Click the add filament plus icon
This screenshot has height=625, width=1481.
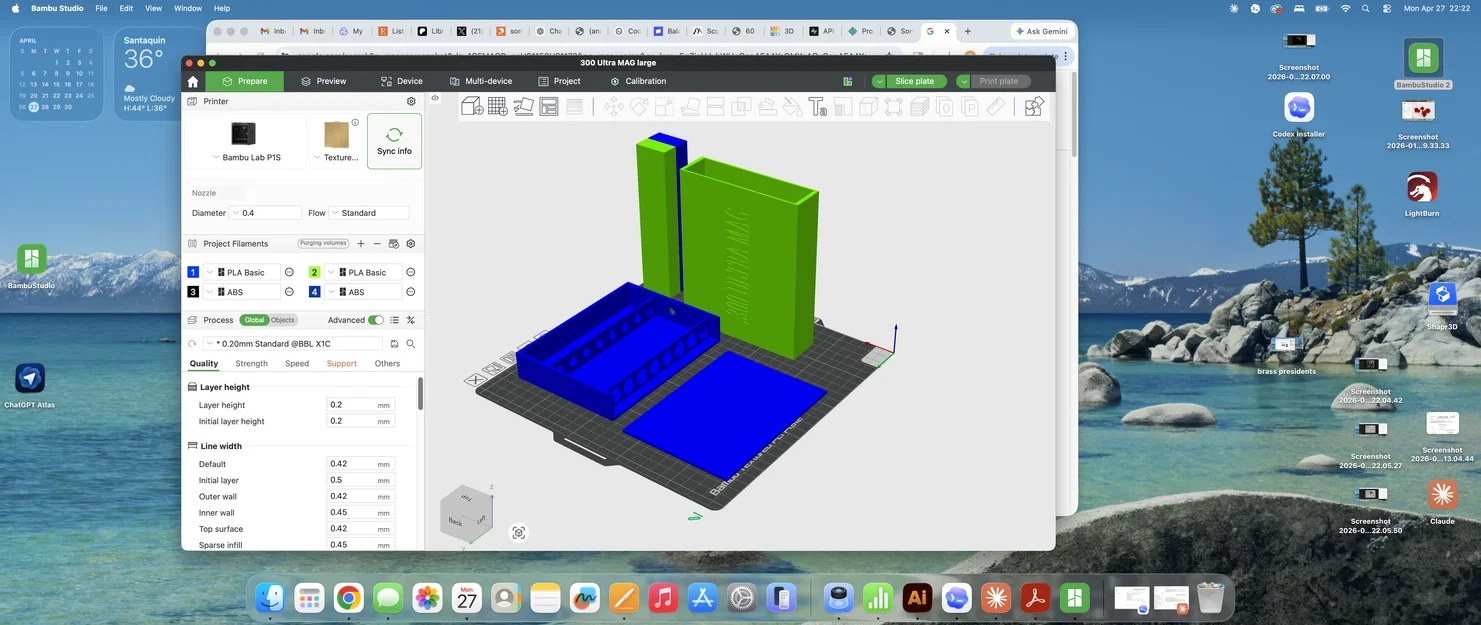coord(361,244)
